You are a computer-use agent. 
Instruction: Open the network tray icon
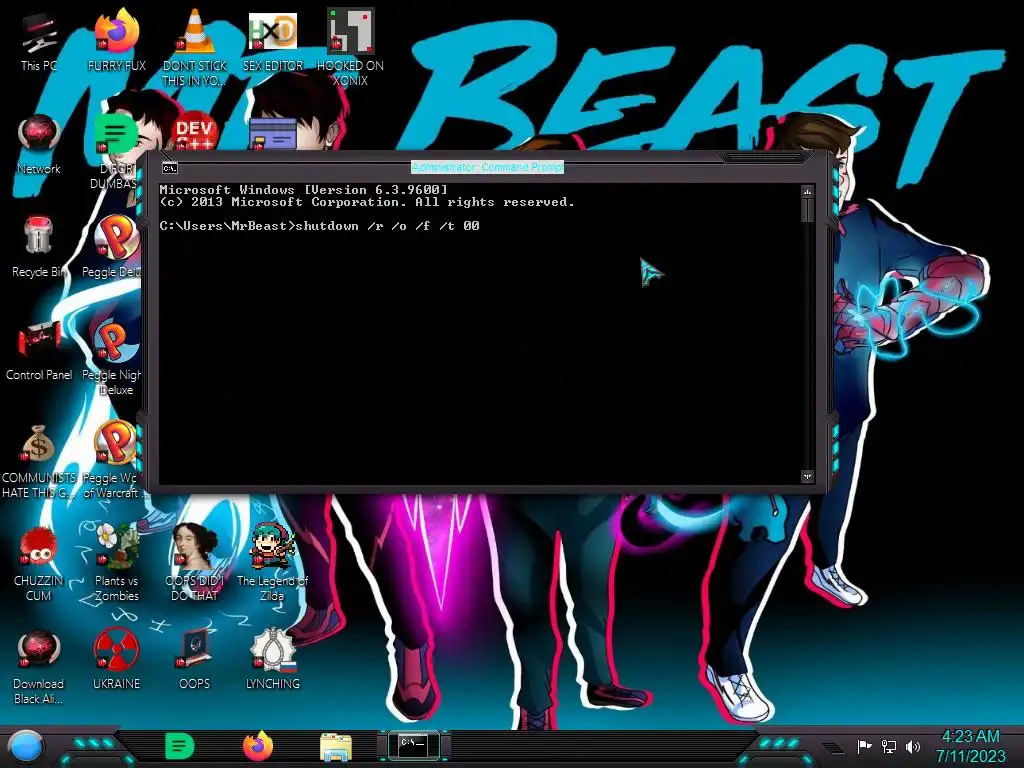pyautogui.click(x=888, y=746)
